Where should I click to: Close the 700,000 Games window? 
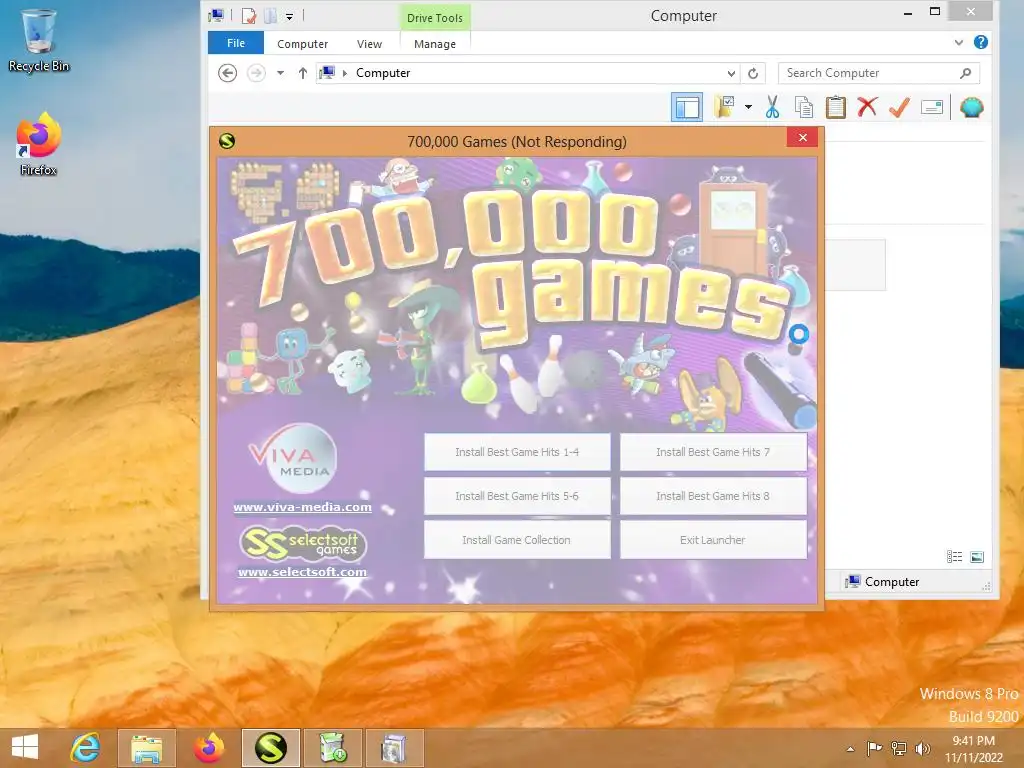(803, 137)
